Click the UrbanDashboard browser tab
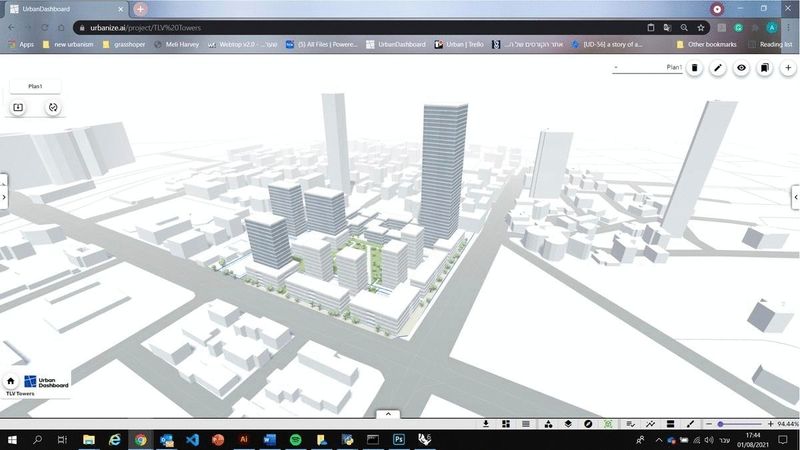 66,9
